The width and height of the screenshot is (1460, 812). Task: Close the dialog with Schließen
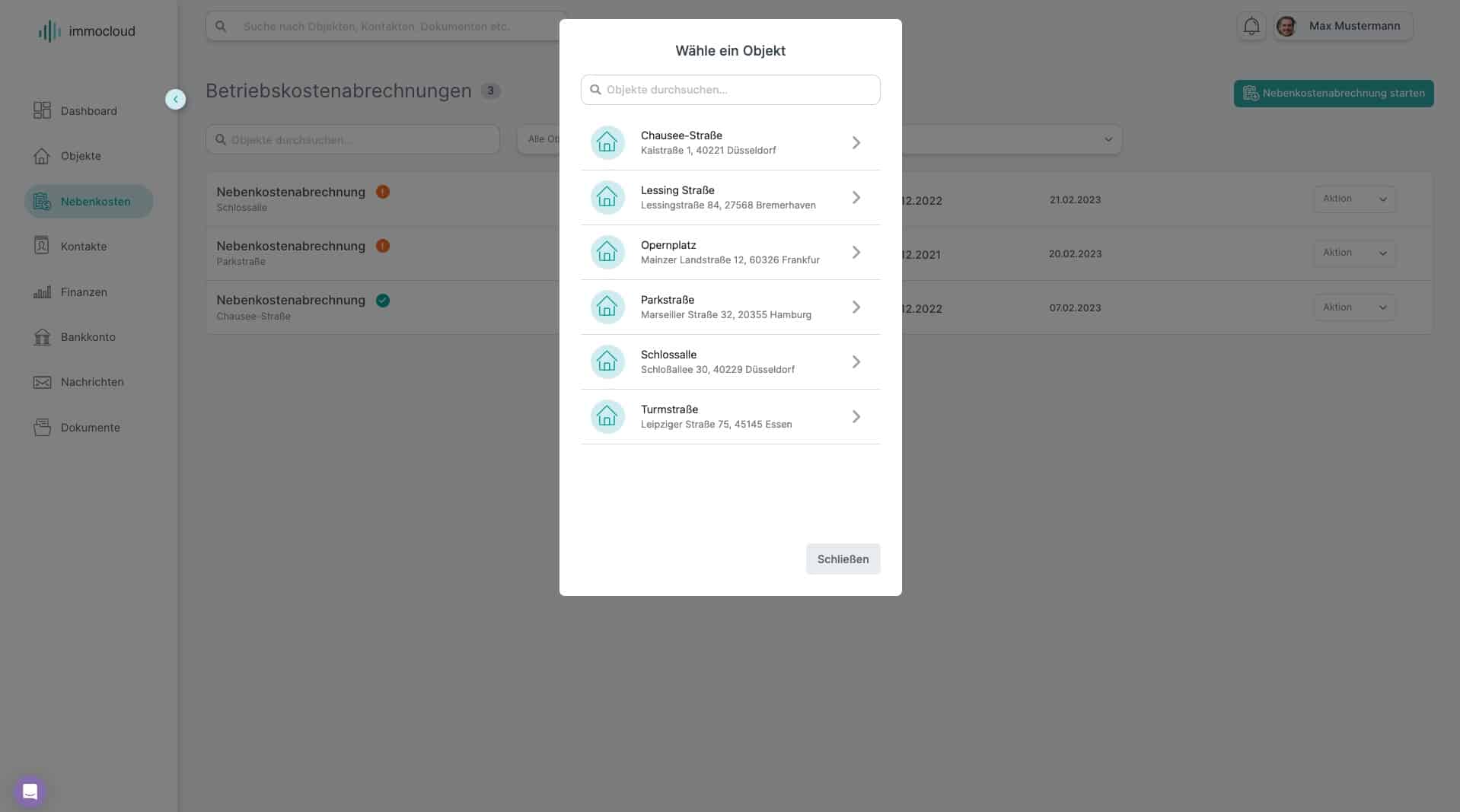tap(843, 559)
